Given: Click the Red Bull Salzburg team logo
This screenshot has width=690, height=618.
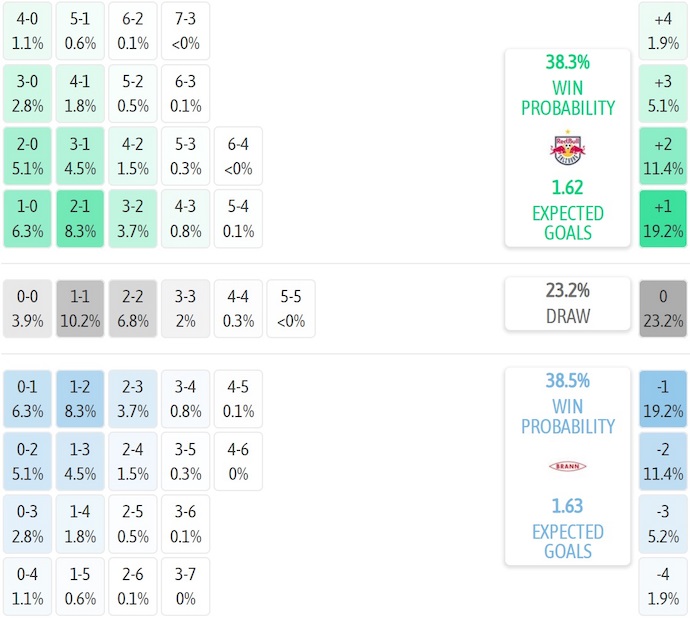Looking at the screenshot, I should point(567,149).
